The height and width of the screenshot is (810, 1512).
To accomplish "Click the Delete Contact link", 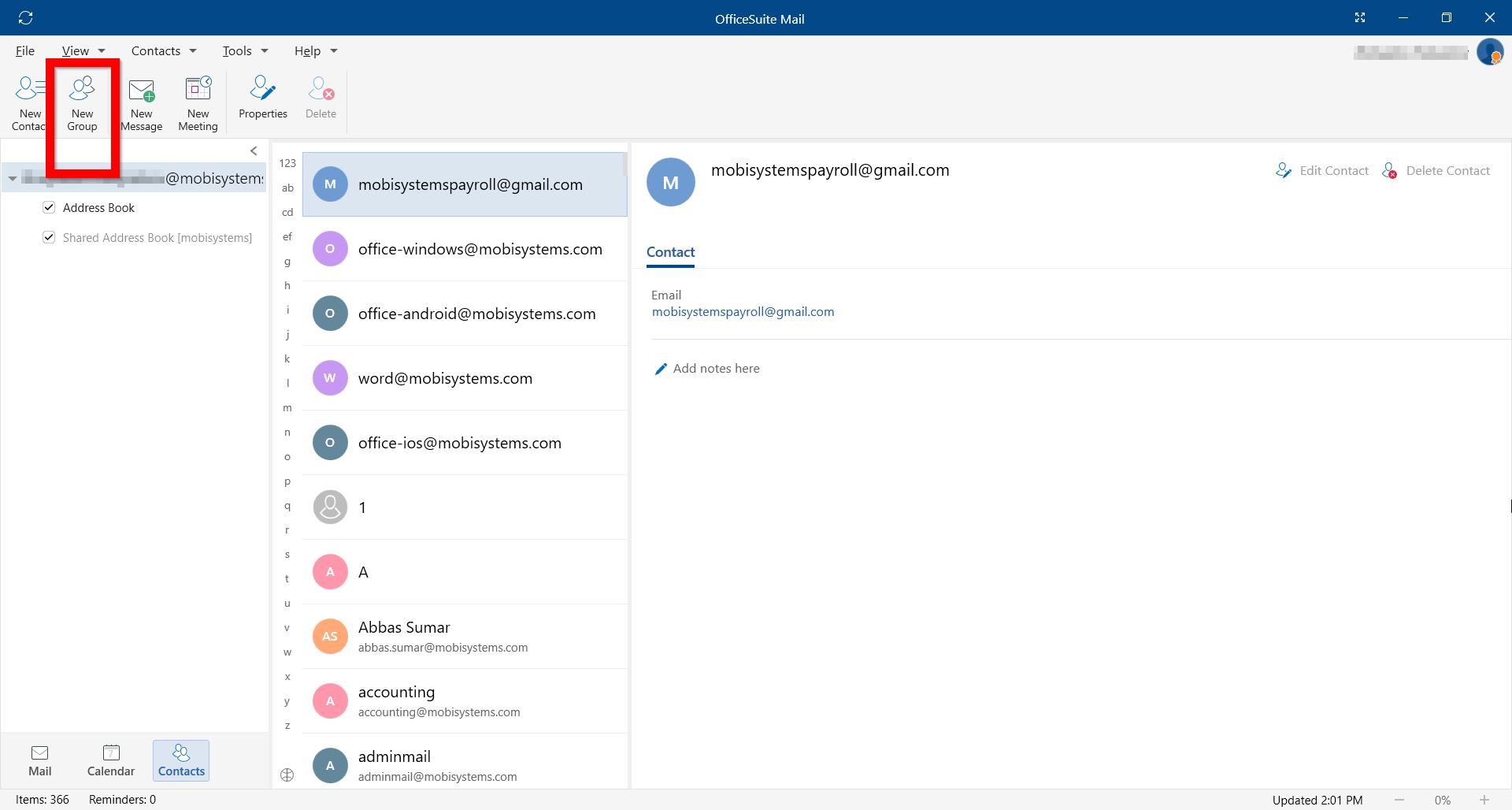I will 1448,170.
